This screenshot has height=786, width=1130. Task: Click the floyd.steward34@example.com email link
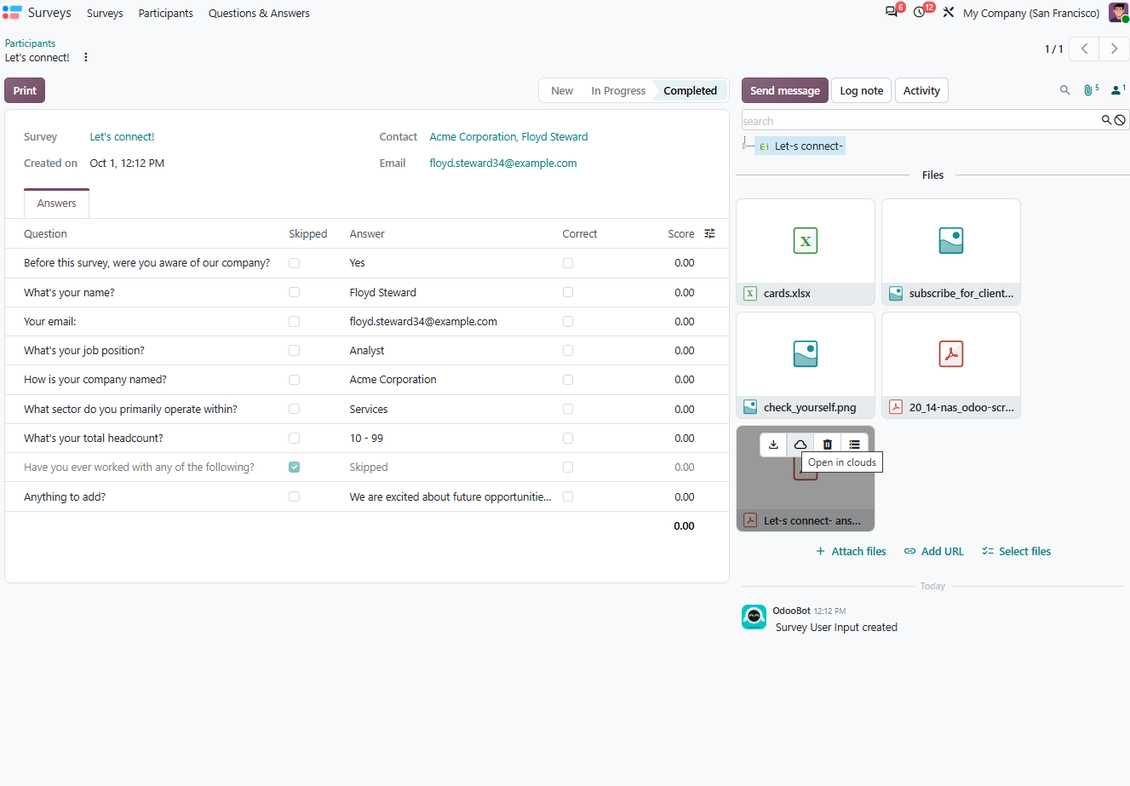[503, 164]
